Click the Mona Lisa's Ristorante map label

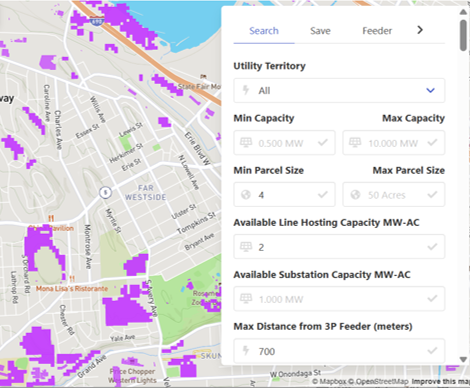[x=72, y=289]
